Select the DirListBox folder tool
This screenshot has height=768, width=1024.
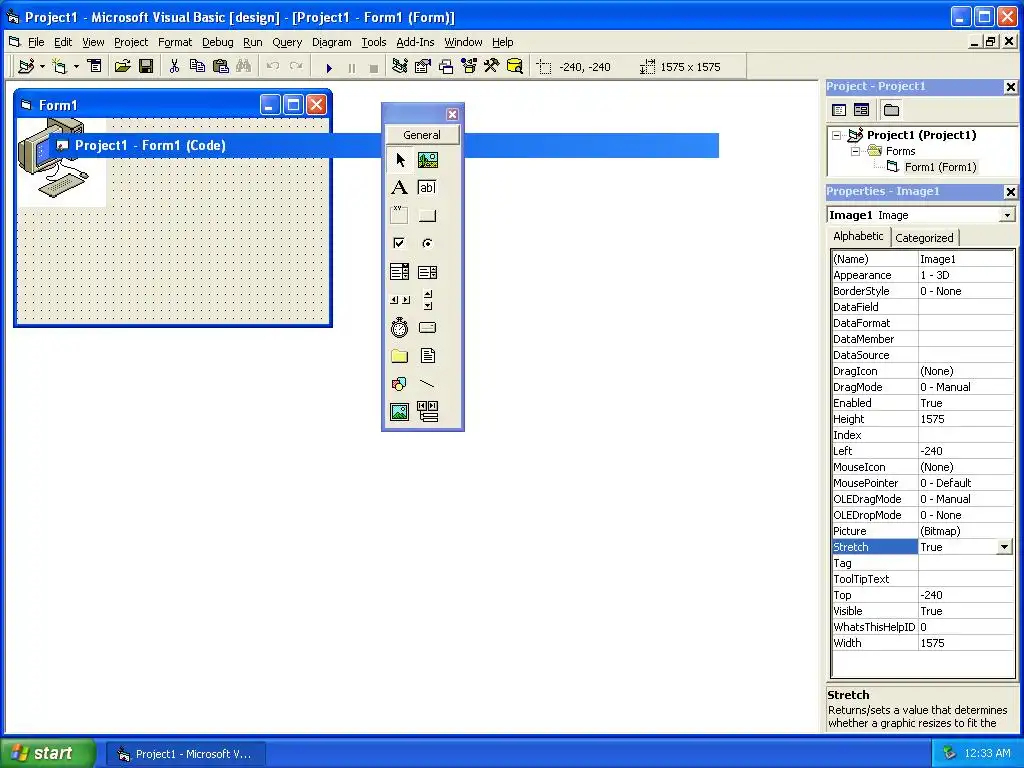tap(400, 356)
